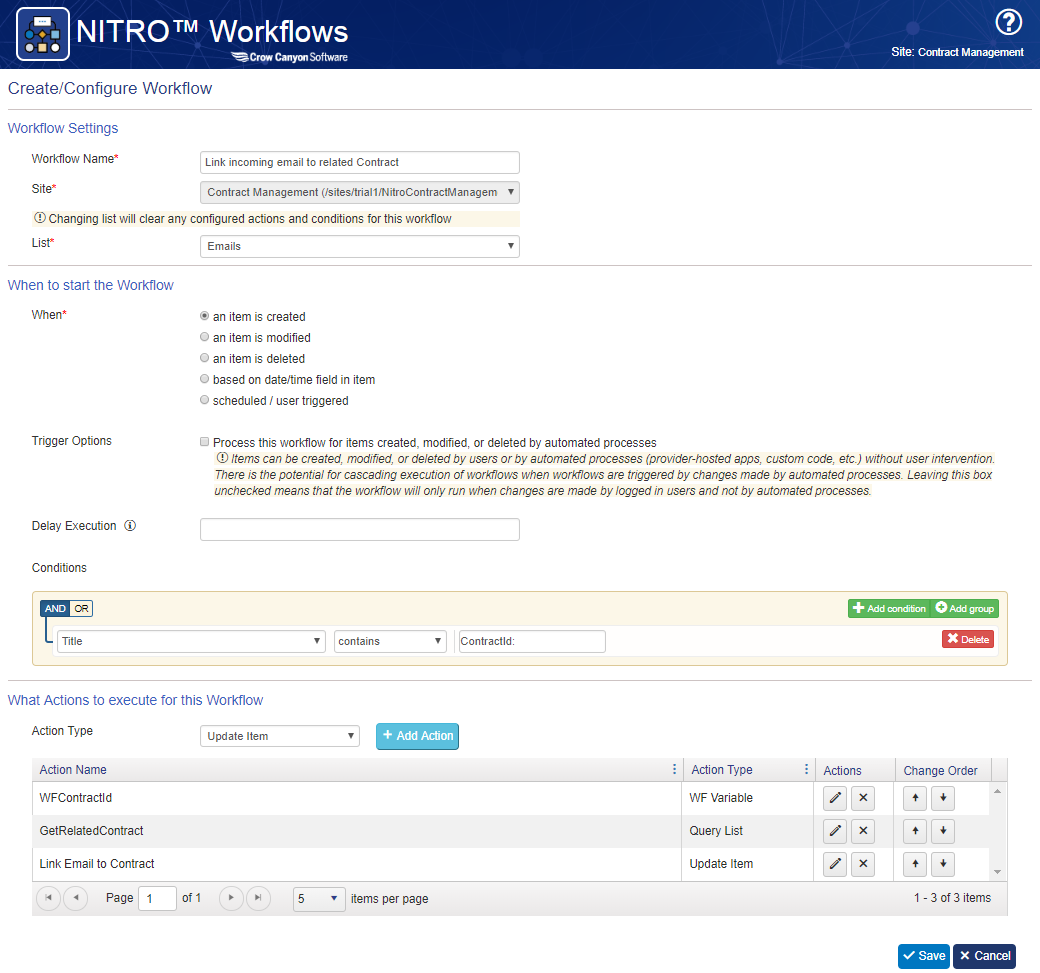Click the scrollbar down arrow in actions grid

997,872
